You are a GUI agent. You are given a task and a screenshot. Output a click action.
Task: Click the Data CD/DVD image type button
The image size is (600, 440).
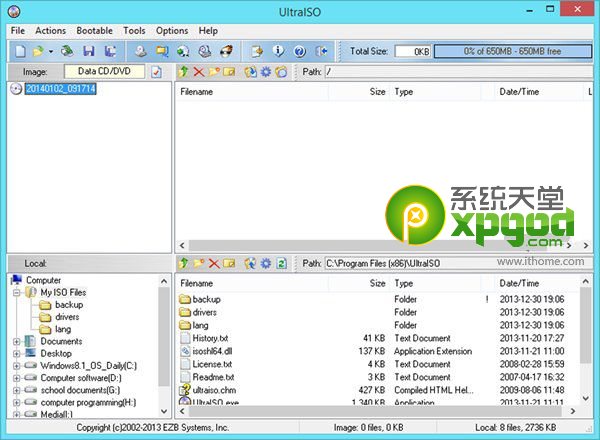[x=104, y=71]
